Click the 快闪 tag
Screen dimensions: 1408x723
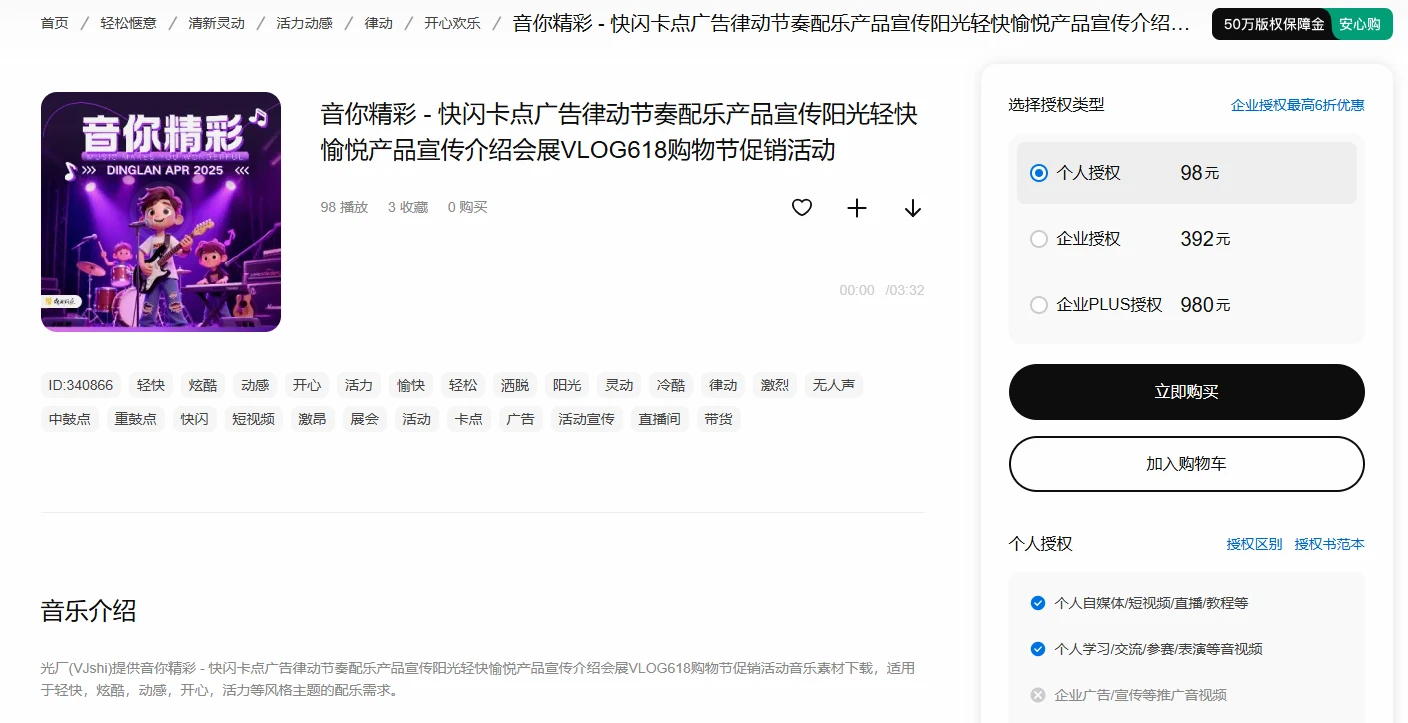click(x=195, y=419)
